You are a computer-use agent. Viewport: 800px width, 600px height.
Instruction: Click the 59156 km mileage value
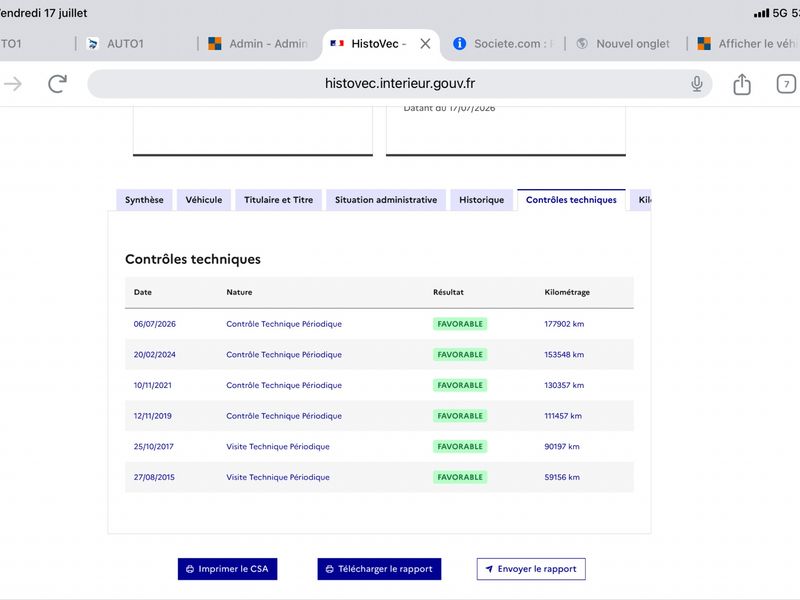pos(562,477)
